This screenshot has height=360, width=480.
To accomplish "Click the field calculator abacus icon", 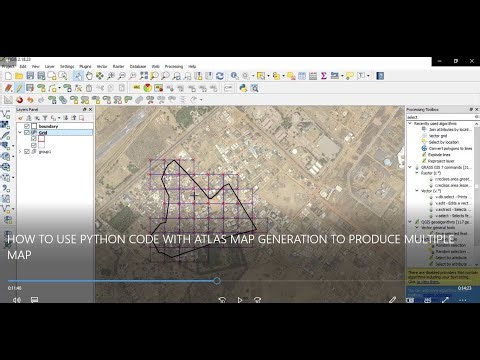I will (x=313, y=76).
